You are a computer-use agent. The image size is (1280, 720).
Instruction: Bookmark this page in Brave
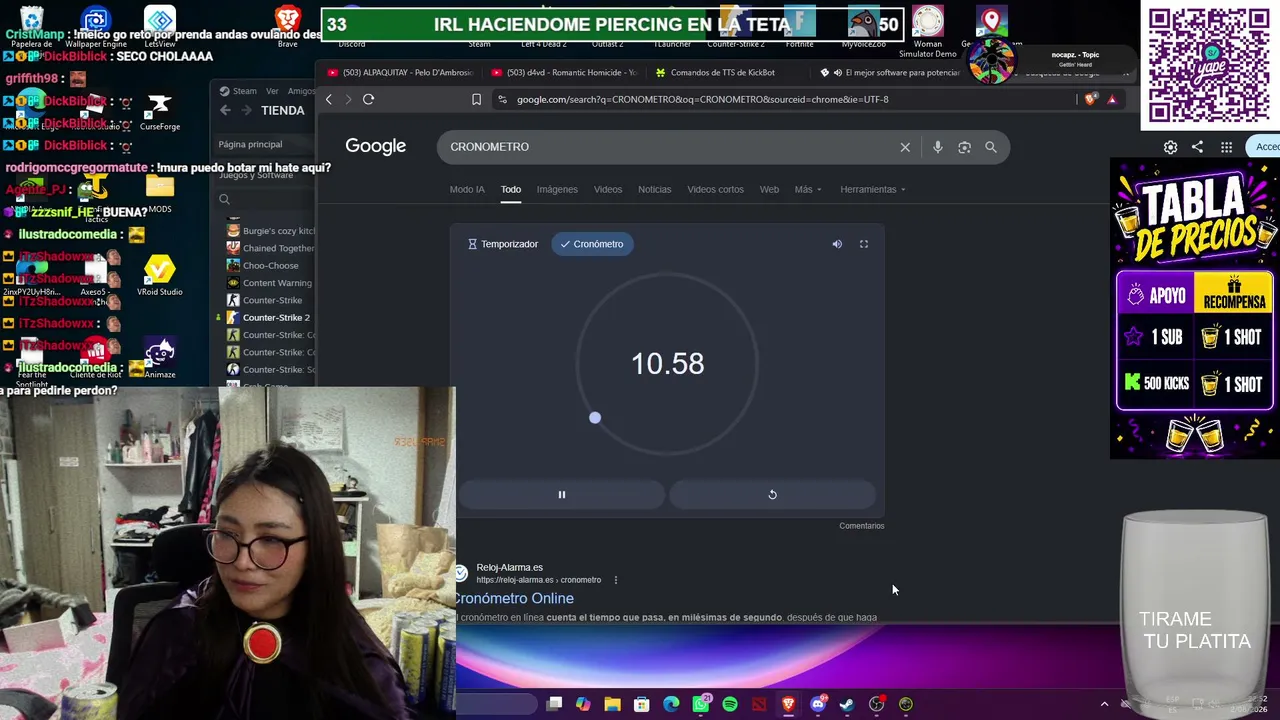[x=476, y=99]
